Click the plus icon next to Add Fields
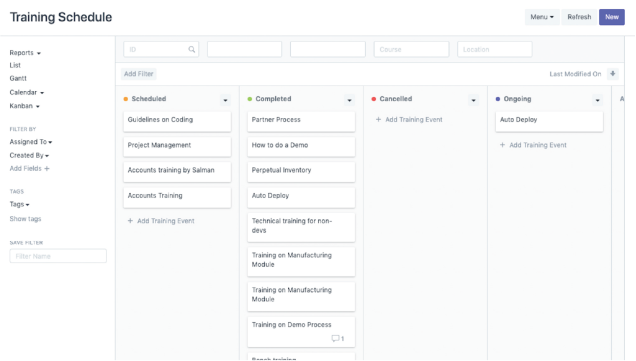Screen dimensions: 636x361 click(47, 168)
